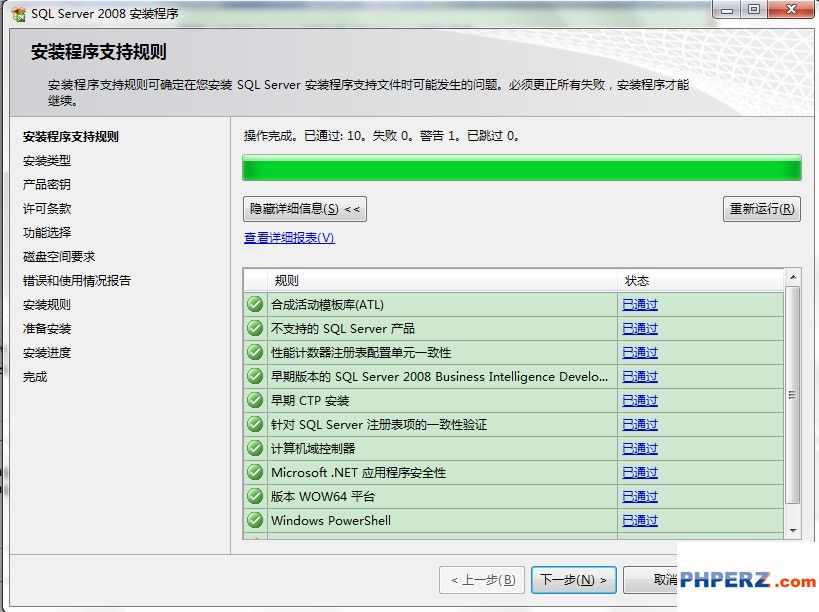Click rule text Windows PowerShell
This screenshot has width=819, height=612.
[331, 521]
